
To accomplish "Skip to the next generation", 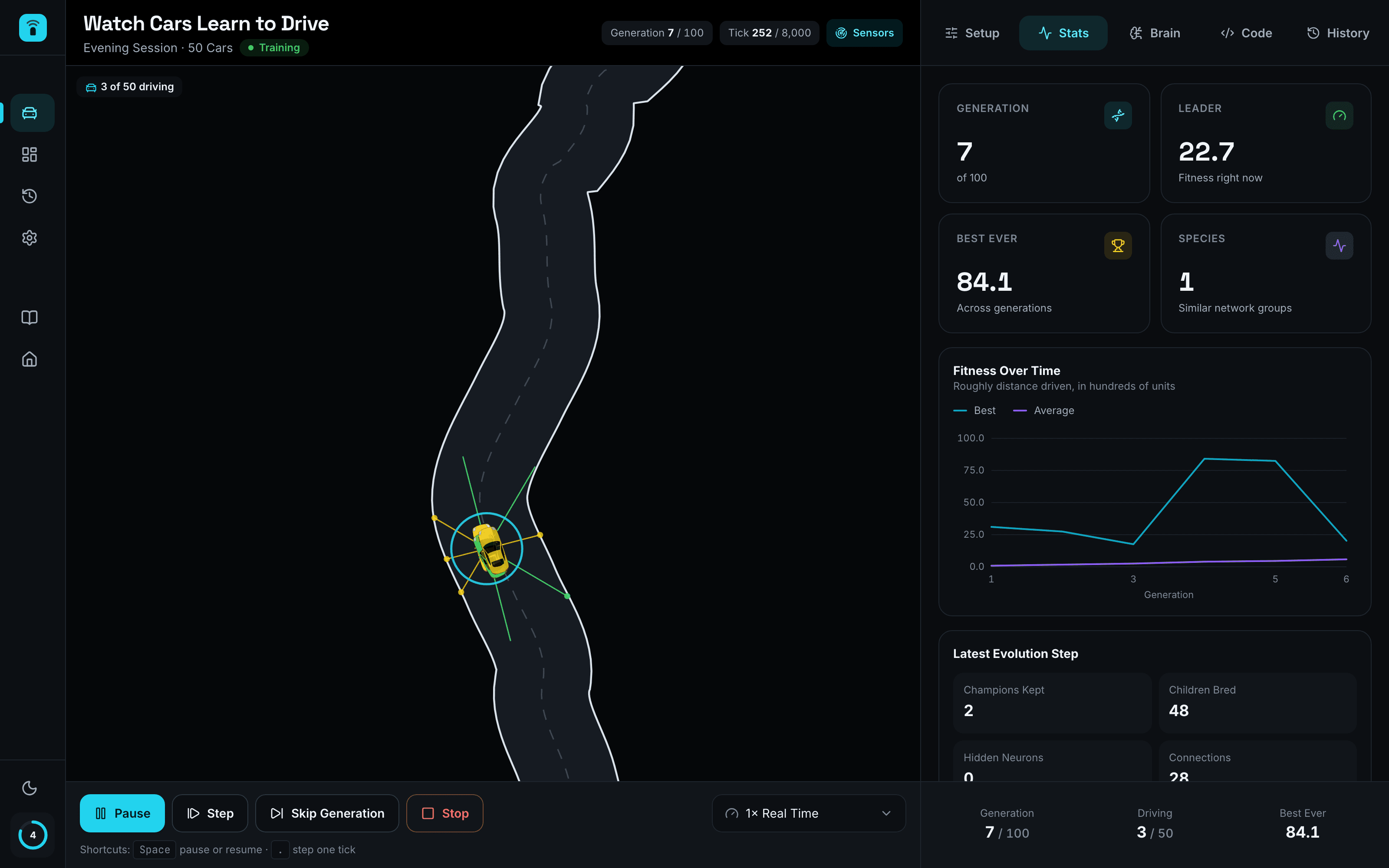I will pyautogui.click(x=327, y=813).
